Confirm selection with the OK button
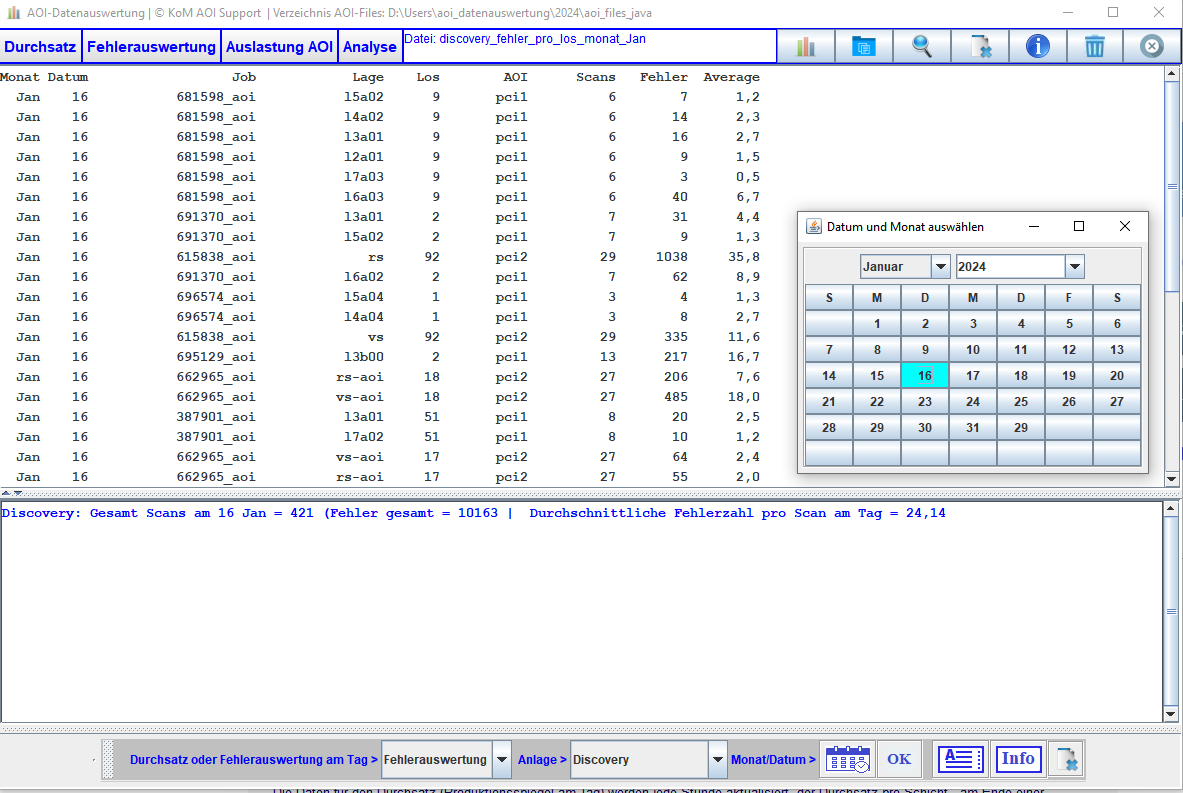1183x793 pixels. pos(899,759)
